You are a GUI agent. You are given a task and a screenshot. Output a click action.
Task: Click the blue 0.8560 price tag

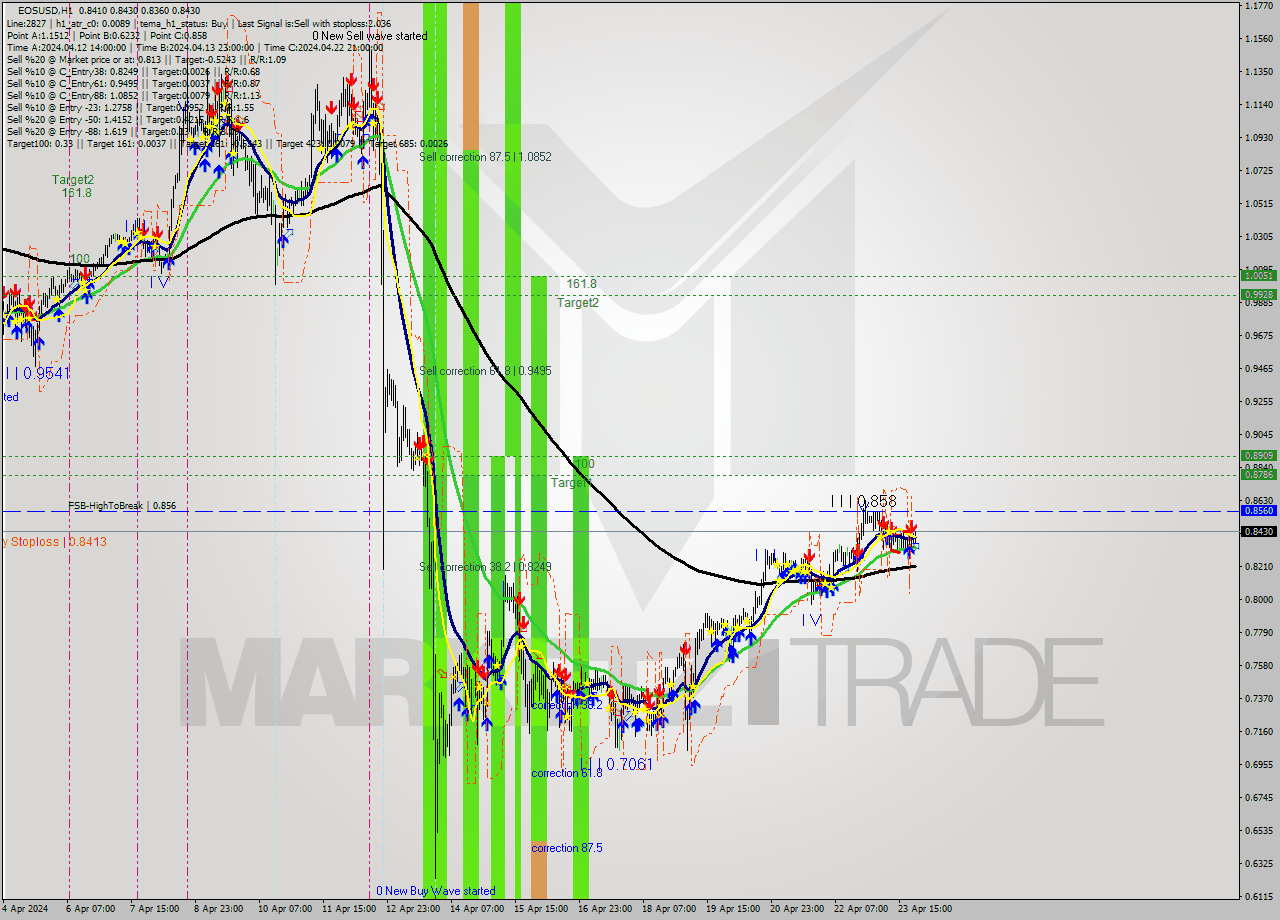pos(1258,510)
